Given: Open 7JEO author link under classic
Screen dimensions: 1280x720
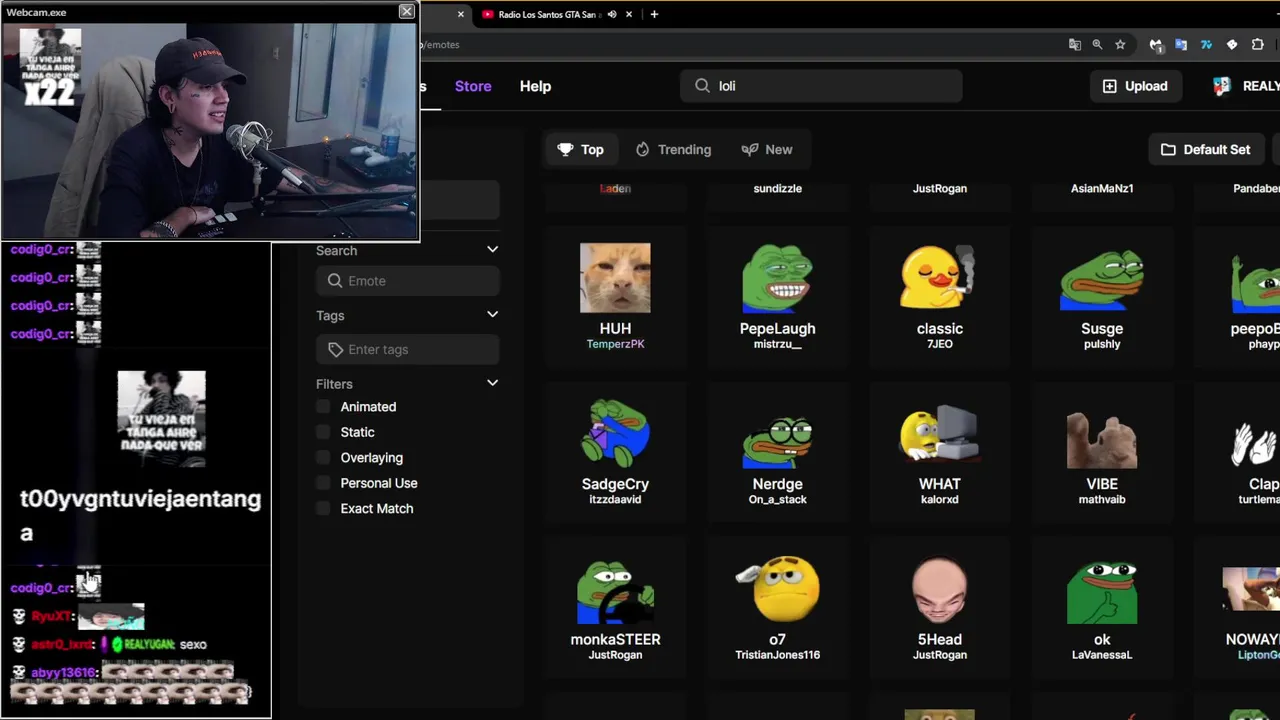Looking at the screenshot, I should pos(939,344).
